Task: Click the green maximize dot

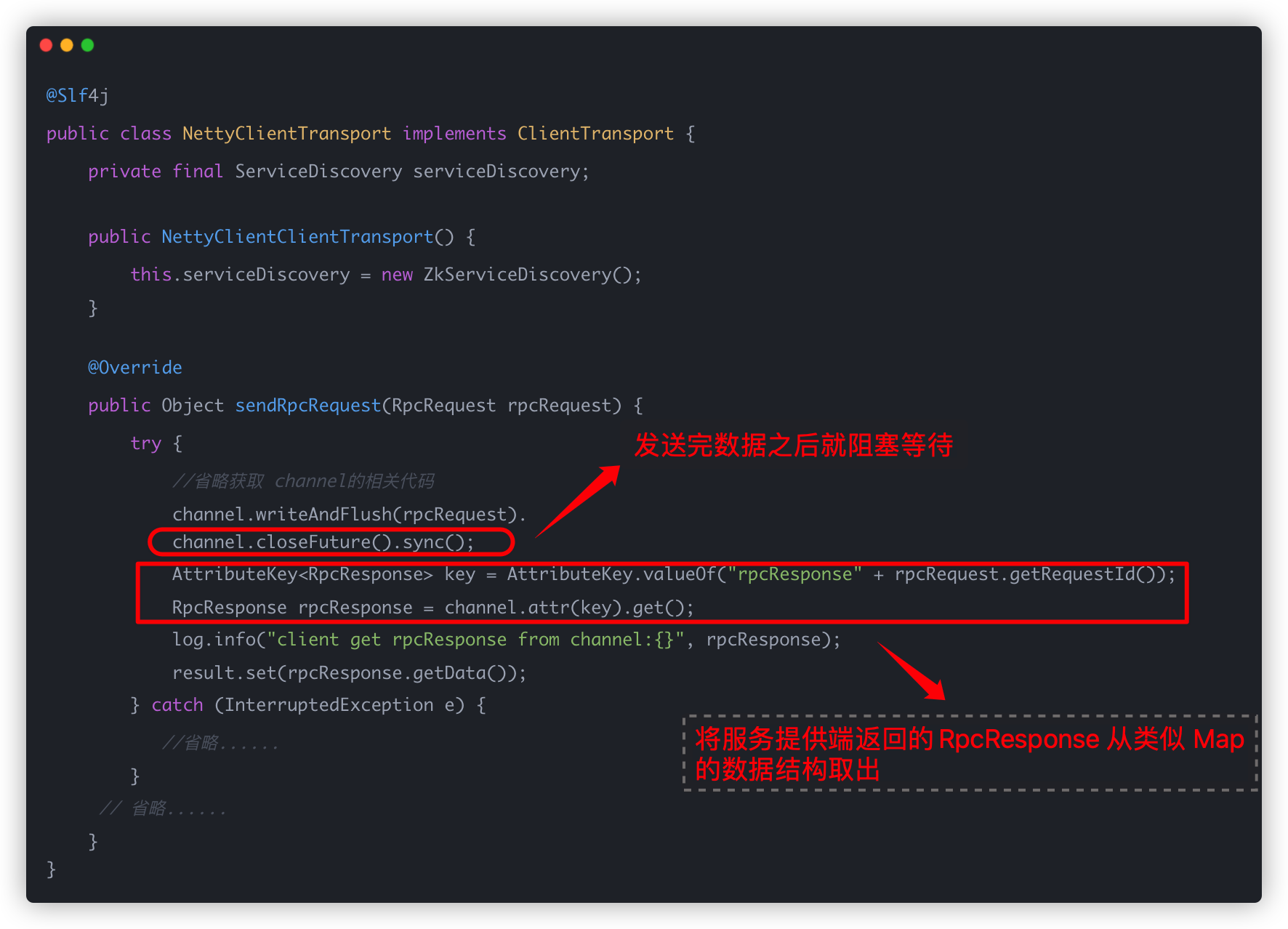Action: coord(88,45)
